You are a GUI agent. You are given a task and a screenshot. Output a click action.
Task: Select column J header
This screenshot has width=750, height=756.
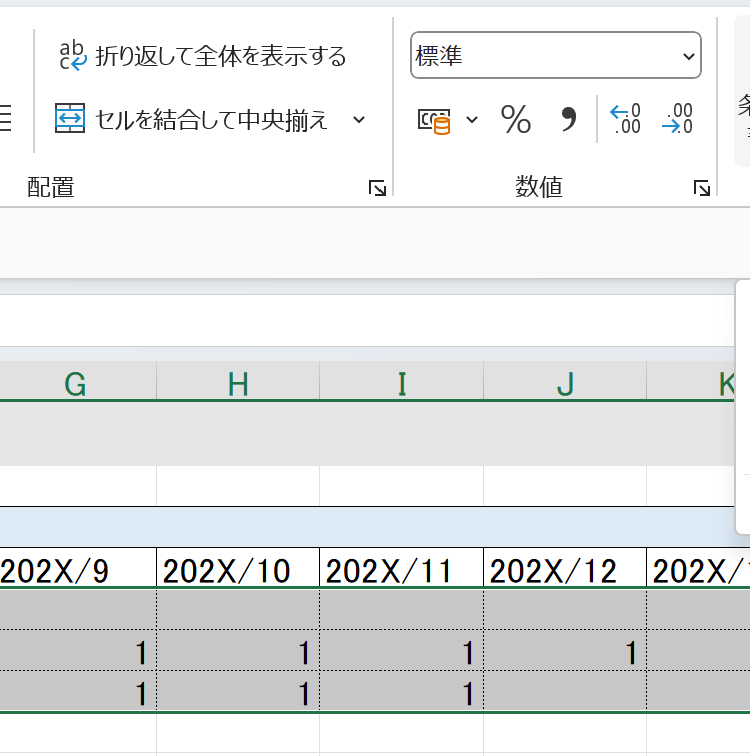click(x=565, y=383)
